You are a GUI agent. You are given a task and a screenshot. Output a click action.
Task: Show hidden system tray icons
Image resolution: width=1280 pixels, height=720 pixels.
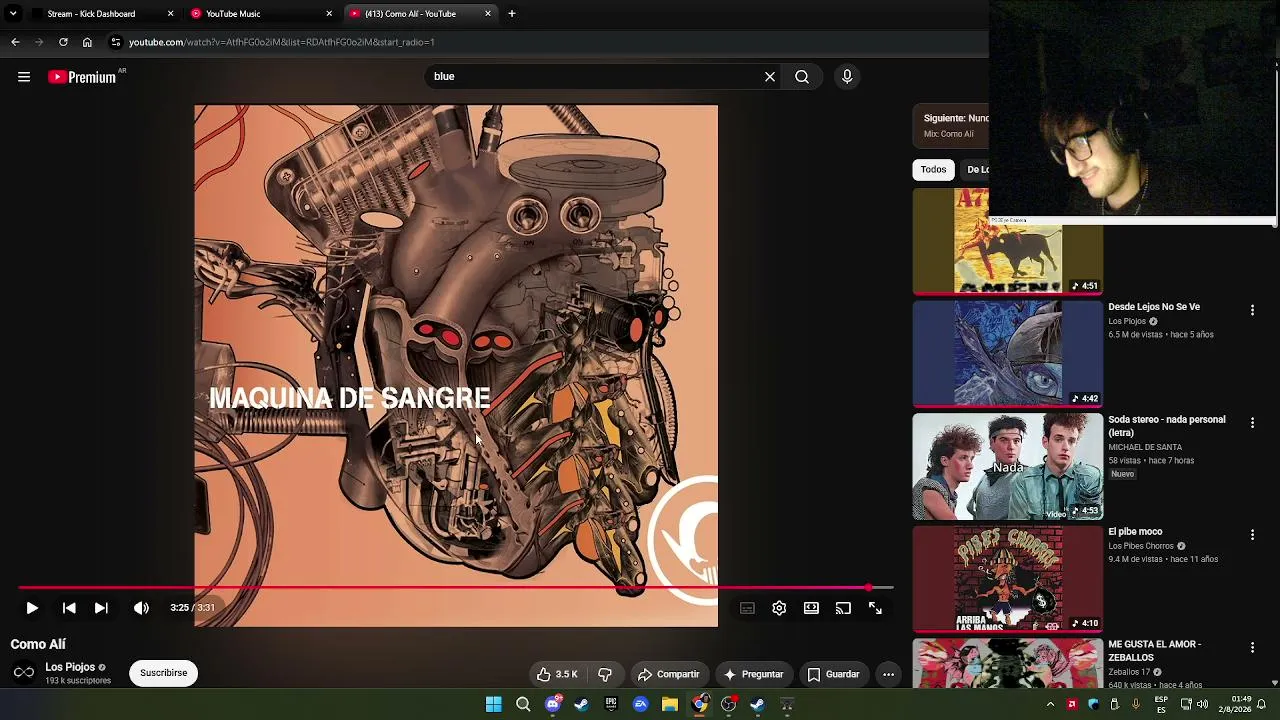coord(1050,705)
